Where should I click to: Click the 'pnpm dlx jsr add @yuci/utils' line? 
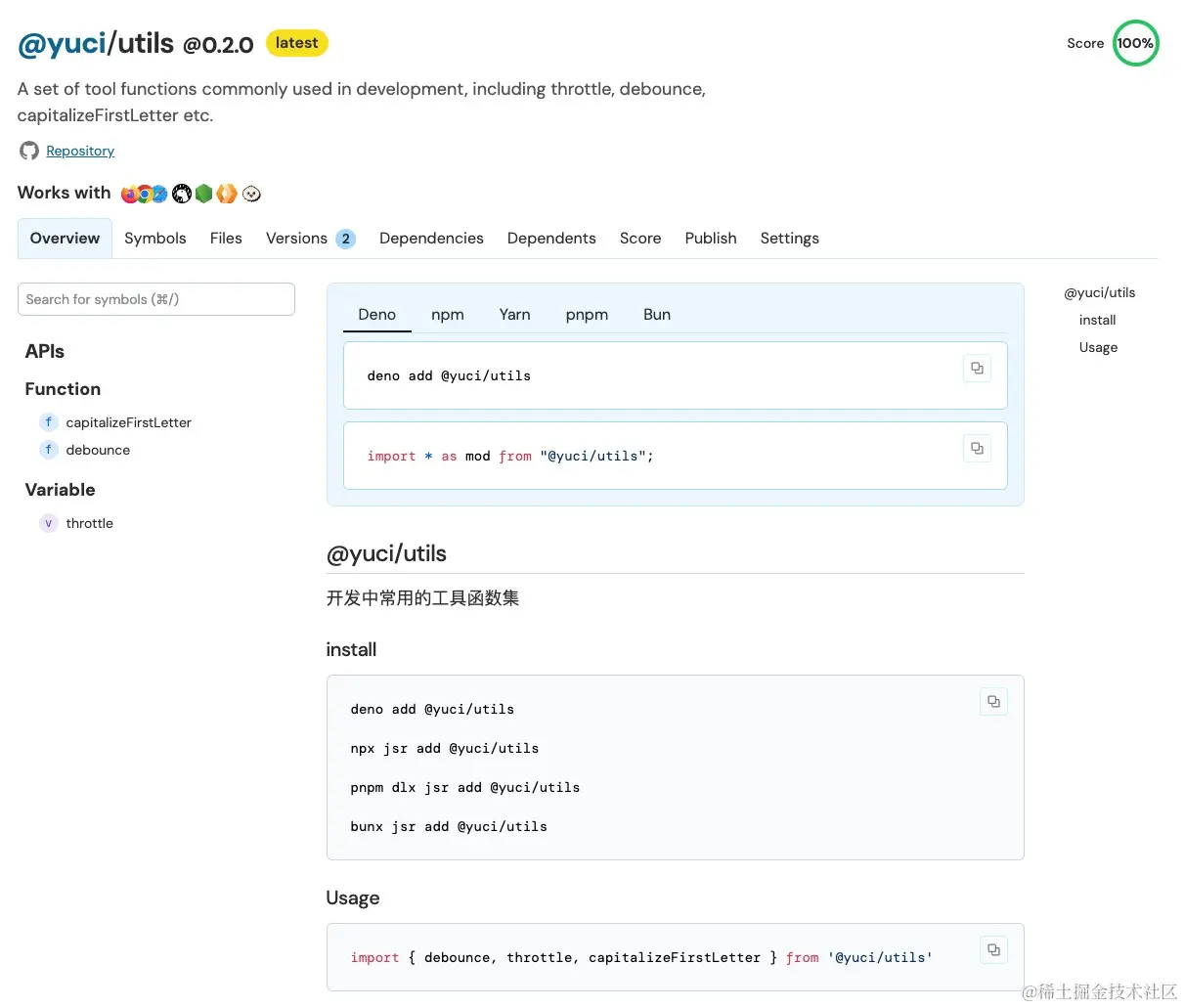tap(465, 788)
